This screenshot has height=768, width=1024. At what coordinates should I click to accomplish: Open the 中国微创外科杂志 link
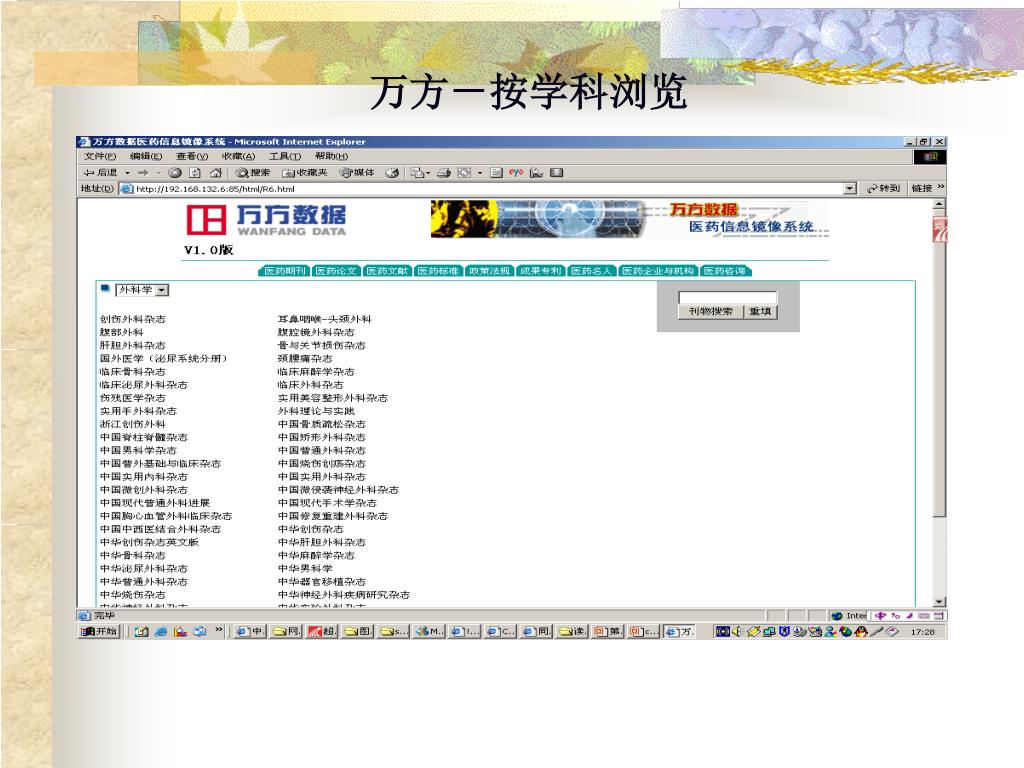pos(144,490)
